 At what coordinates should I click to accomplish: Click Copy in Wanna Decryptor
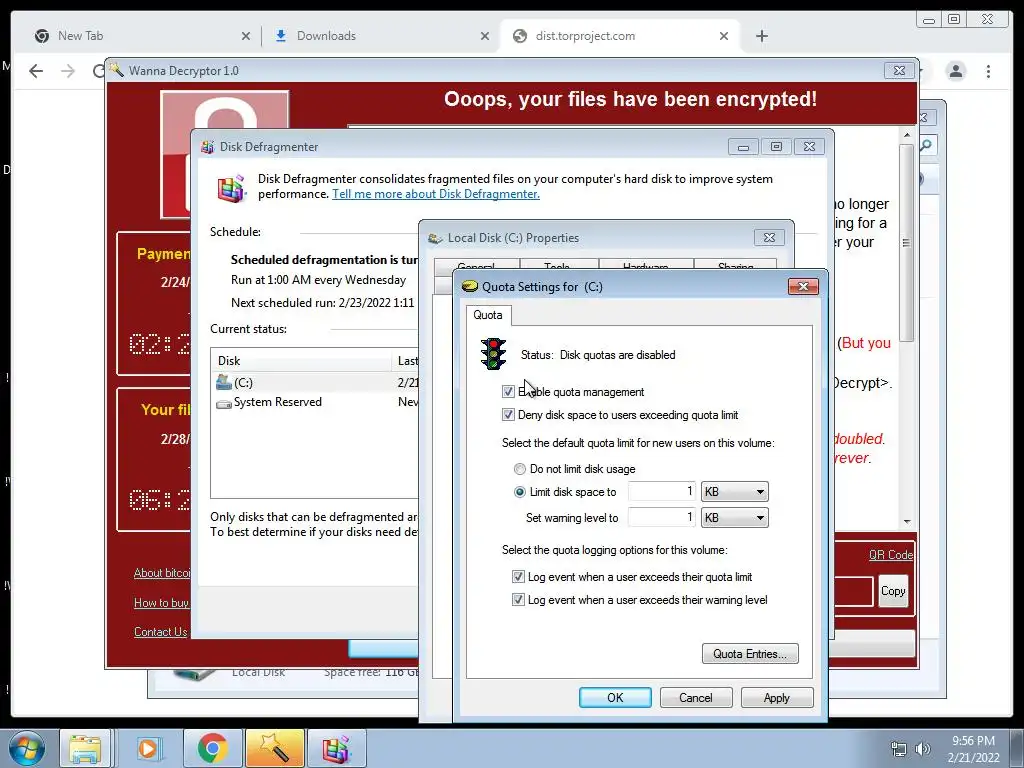point(893,591)
